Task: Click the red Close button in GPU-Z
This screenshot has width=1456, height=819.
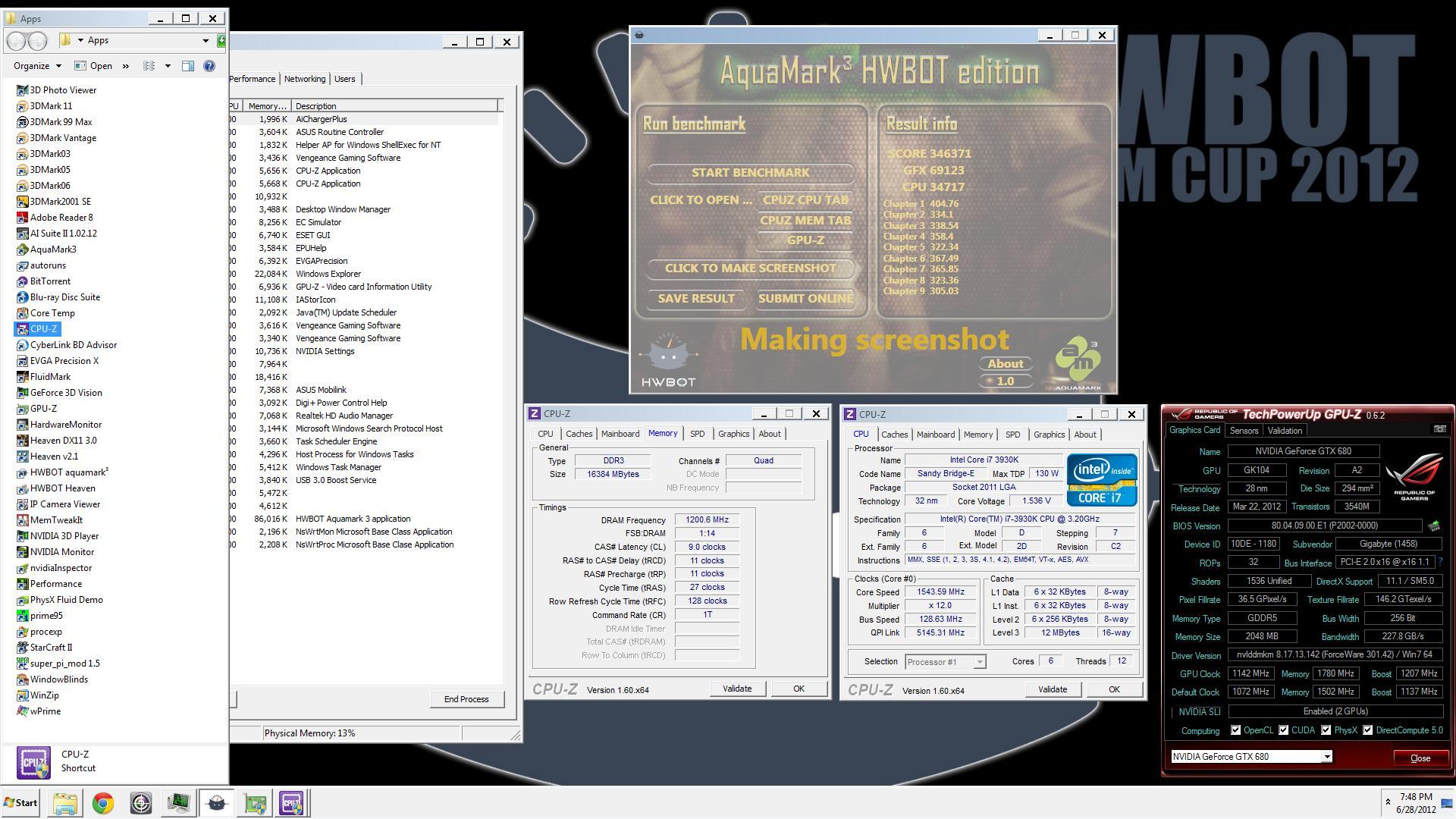Action: point(1420,758)
